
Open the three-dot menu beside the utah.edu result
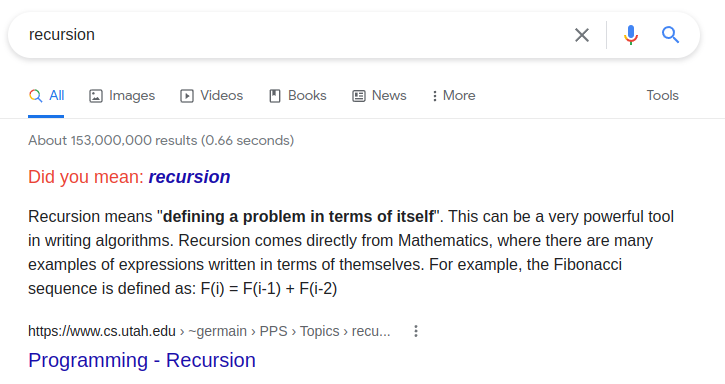click(x=416, y=331)
